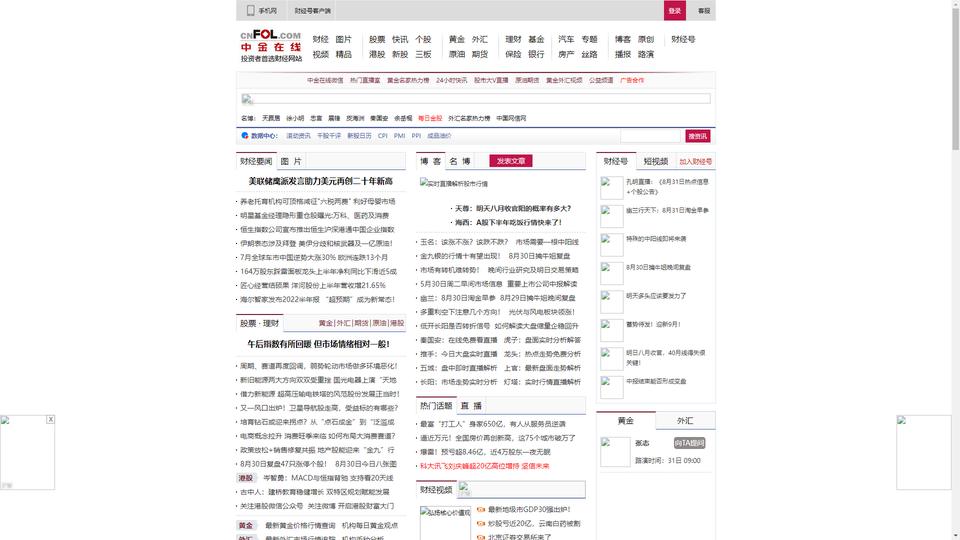
Task: Click the 加入财经号 link
Action: point(696,162)
